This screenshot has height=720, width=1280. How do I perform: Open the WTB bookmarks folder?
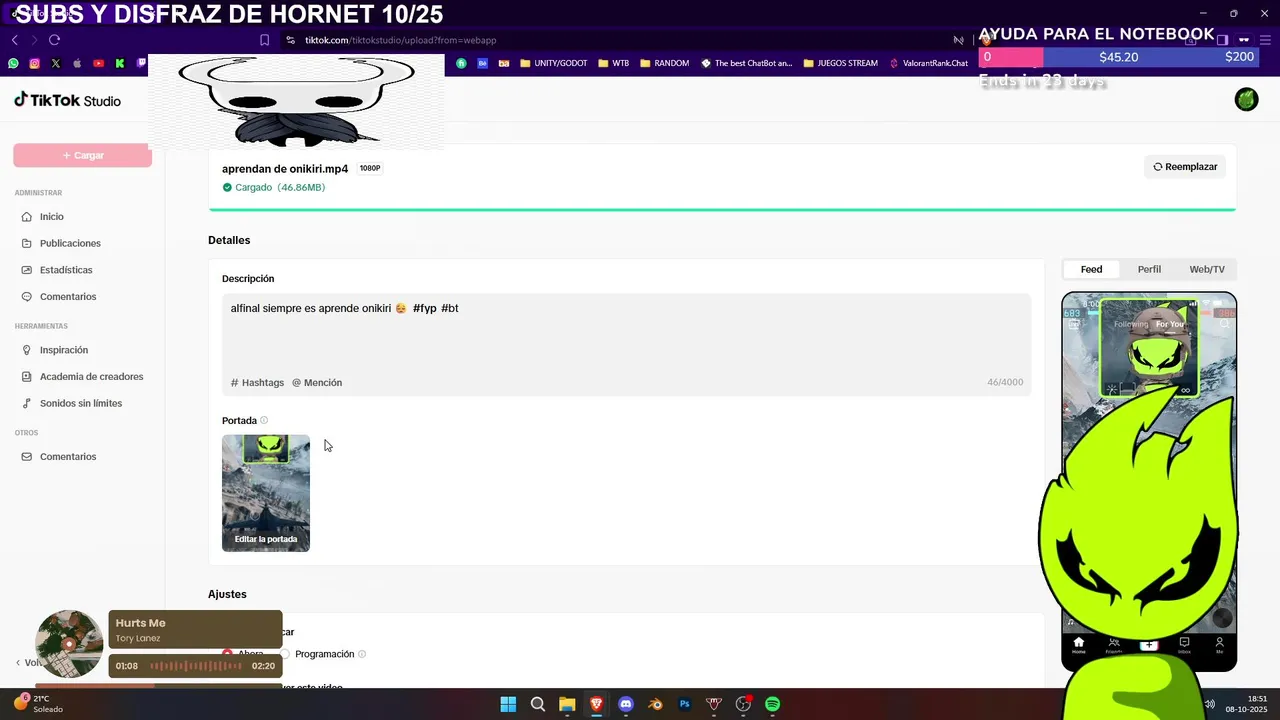coord(614,63)
